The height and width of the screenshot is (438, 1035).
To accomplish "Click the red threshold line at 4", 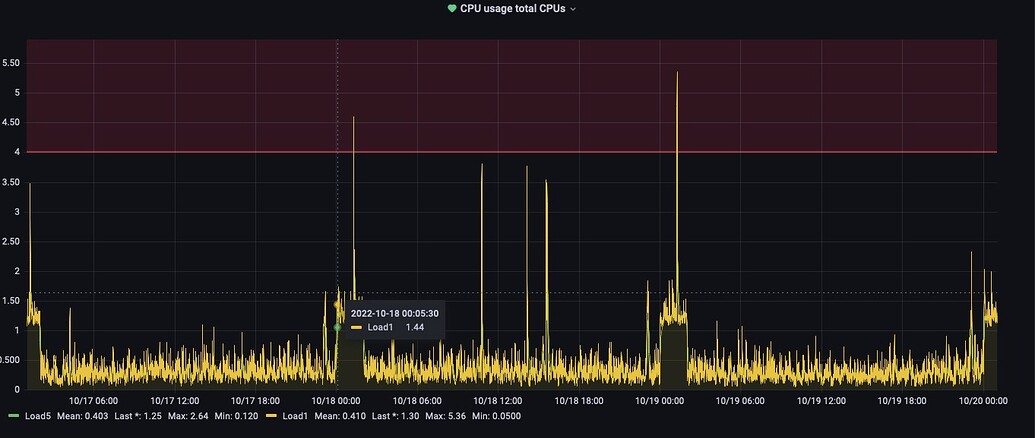I will point(512,152).
